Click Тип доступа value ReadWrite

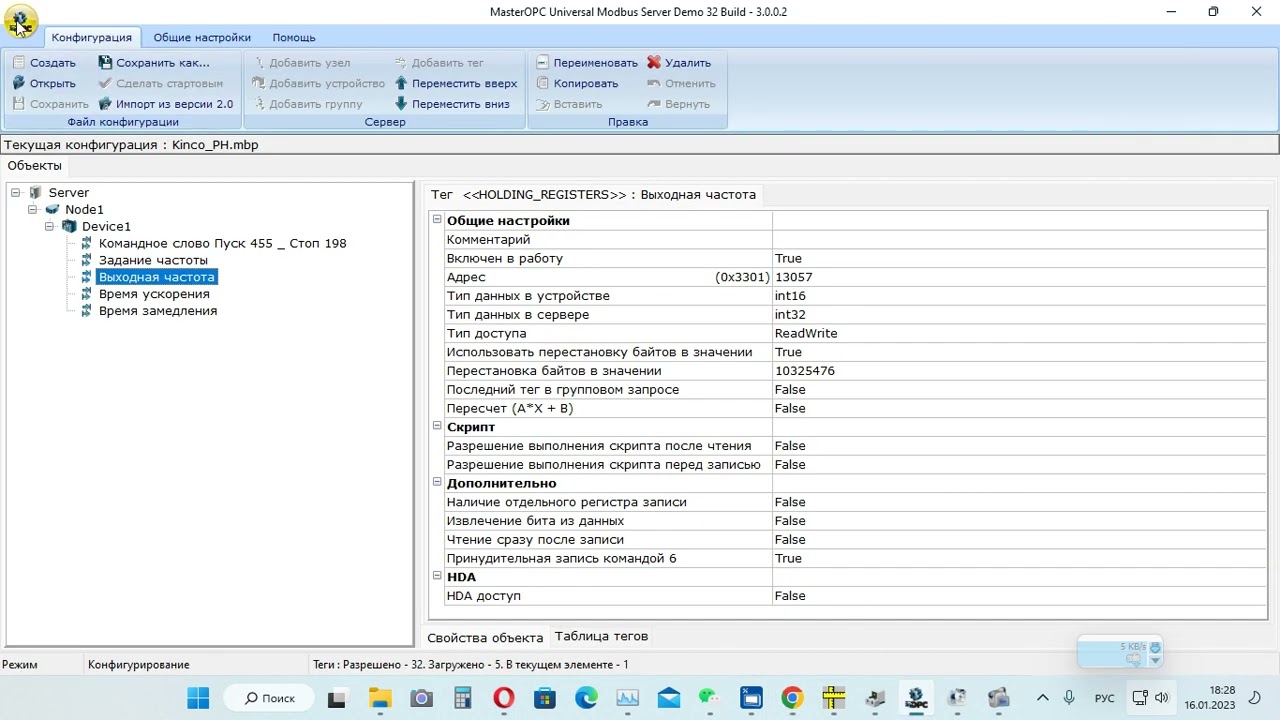[1019, 333]
